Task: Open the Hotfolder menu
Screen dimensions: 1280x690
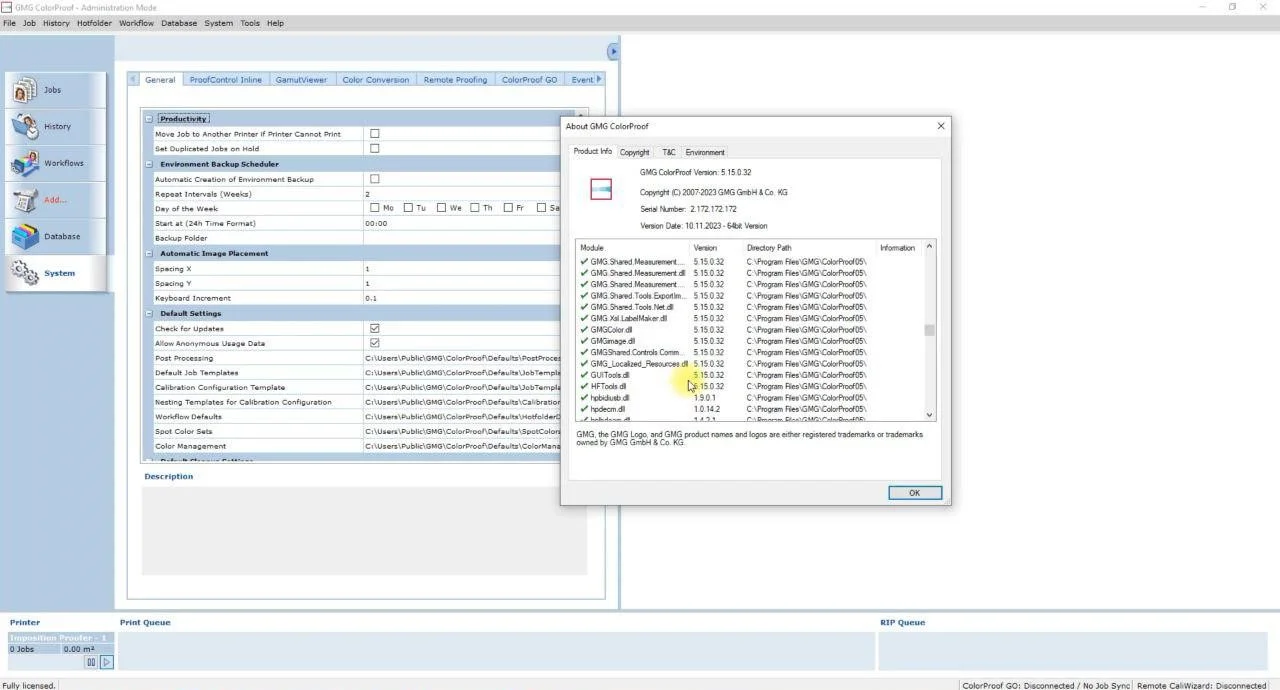Action: click(x=94, y=23)
